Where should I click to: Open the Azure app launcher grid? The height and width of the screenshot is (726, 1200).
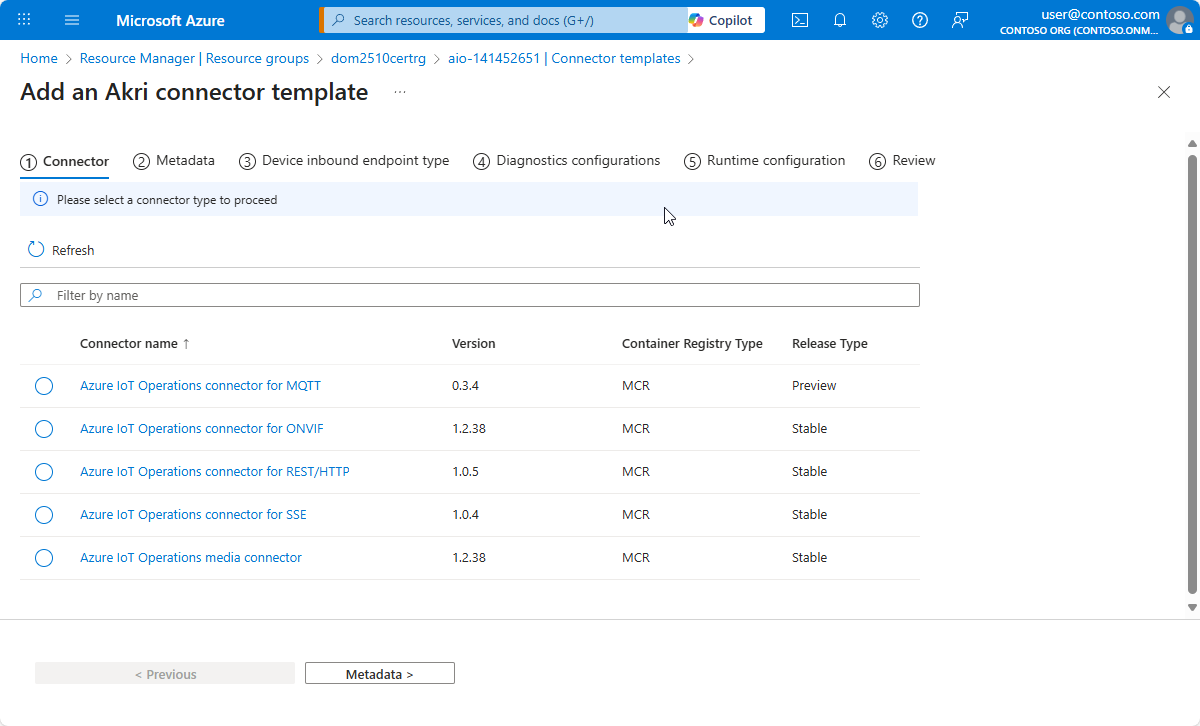pyautogui.click(x=23, y=20)
